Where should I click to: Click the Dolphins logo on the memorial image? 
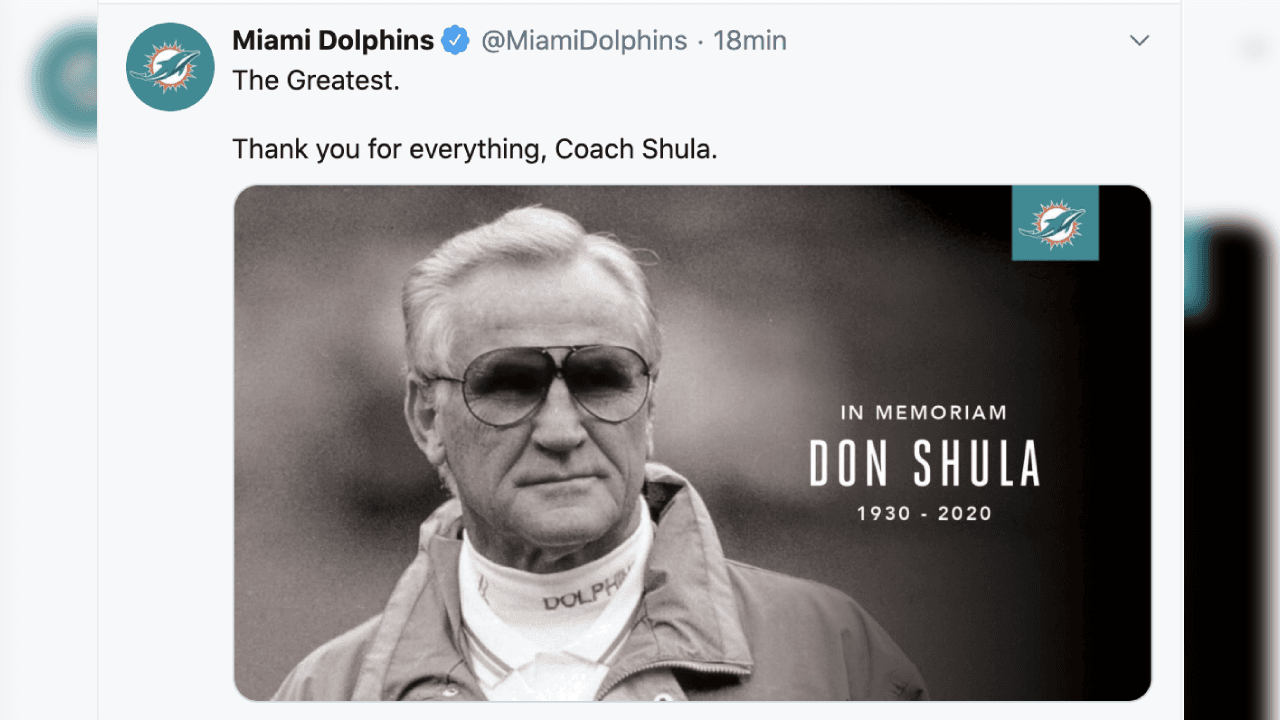(1054, 222)
